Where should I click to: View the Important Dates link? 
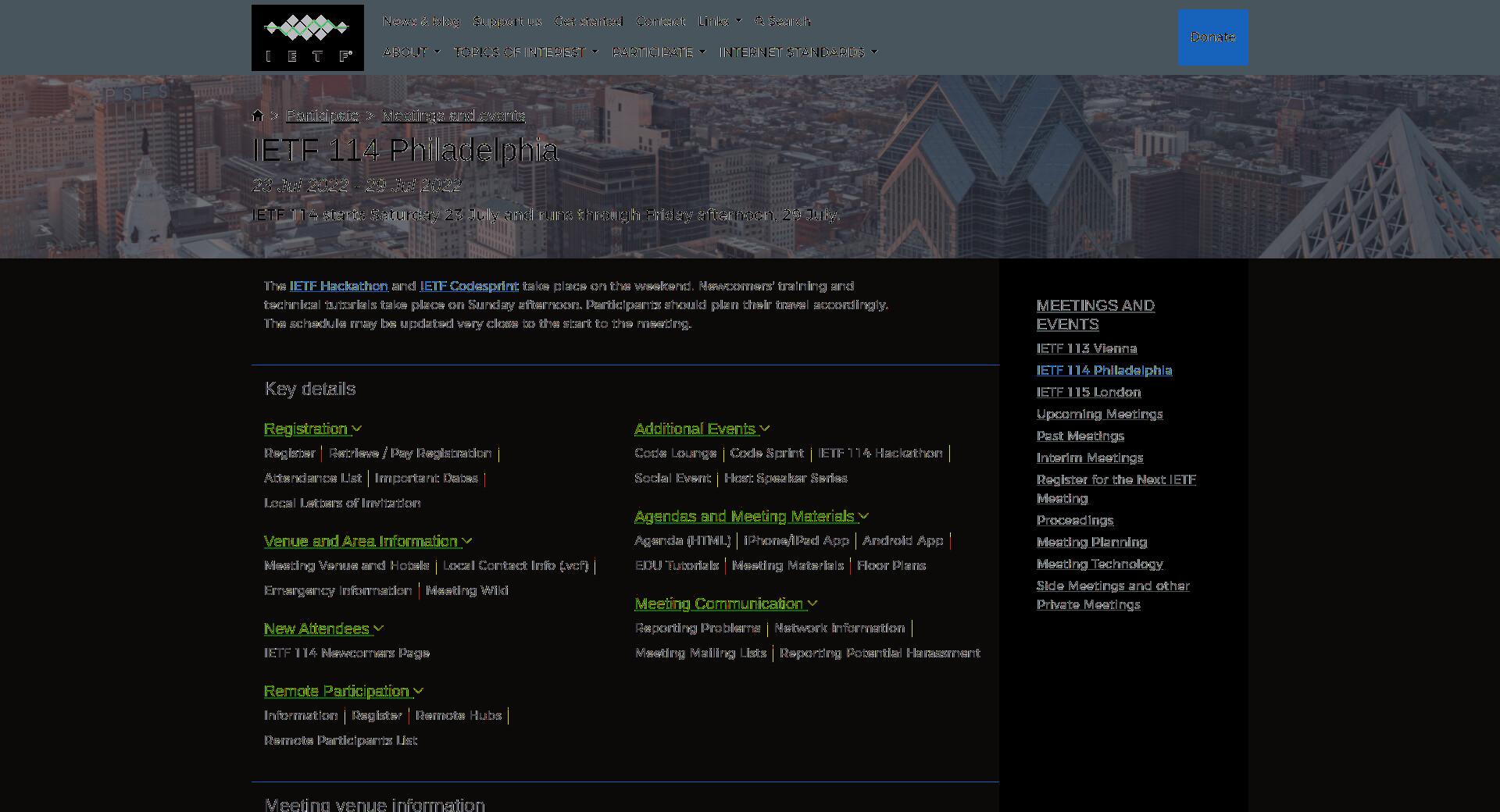point(426,479)
